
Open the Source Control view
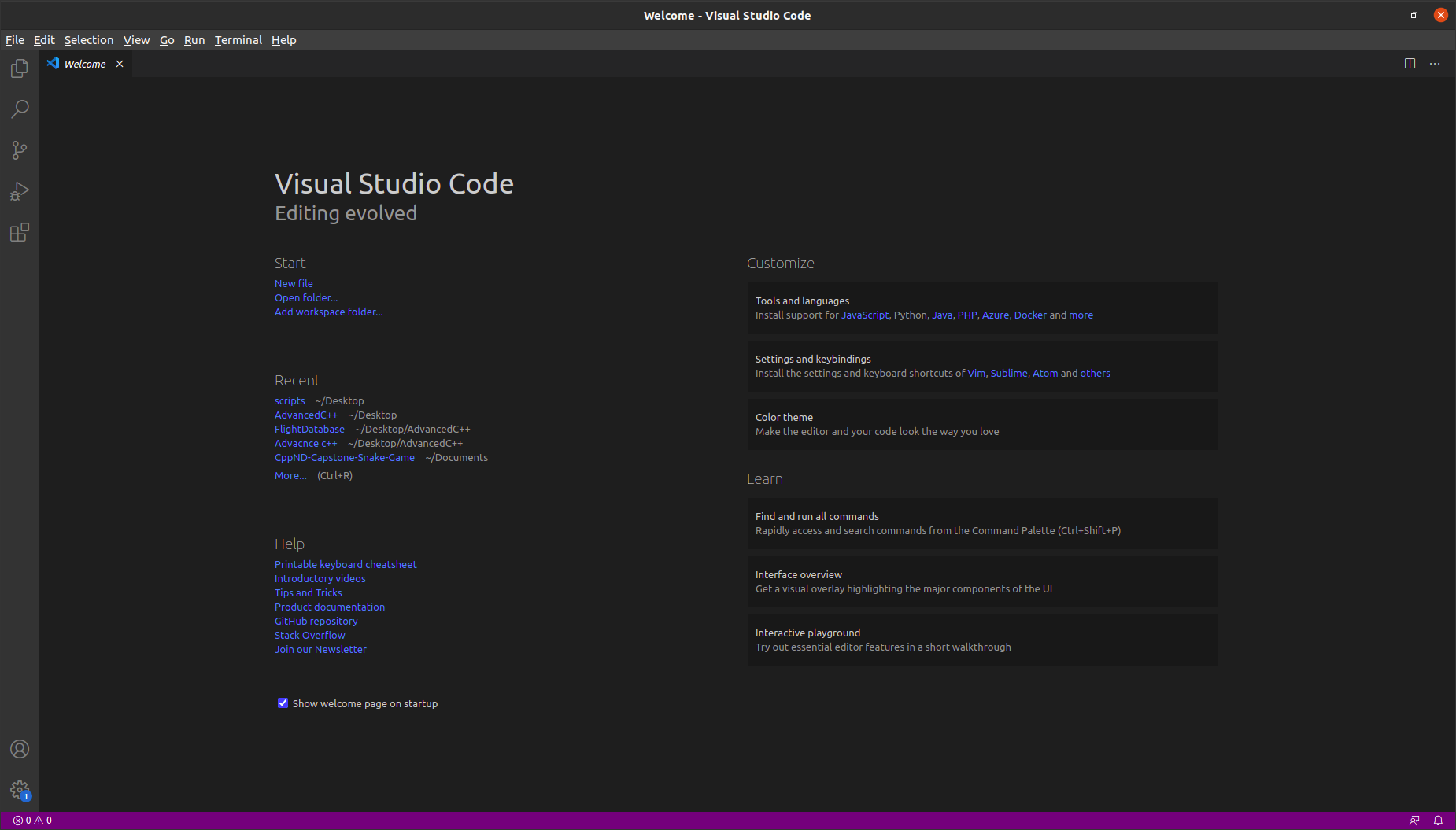pos(20,150)
